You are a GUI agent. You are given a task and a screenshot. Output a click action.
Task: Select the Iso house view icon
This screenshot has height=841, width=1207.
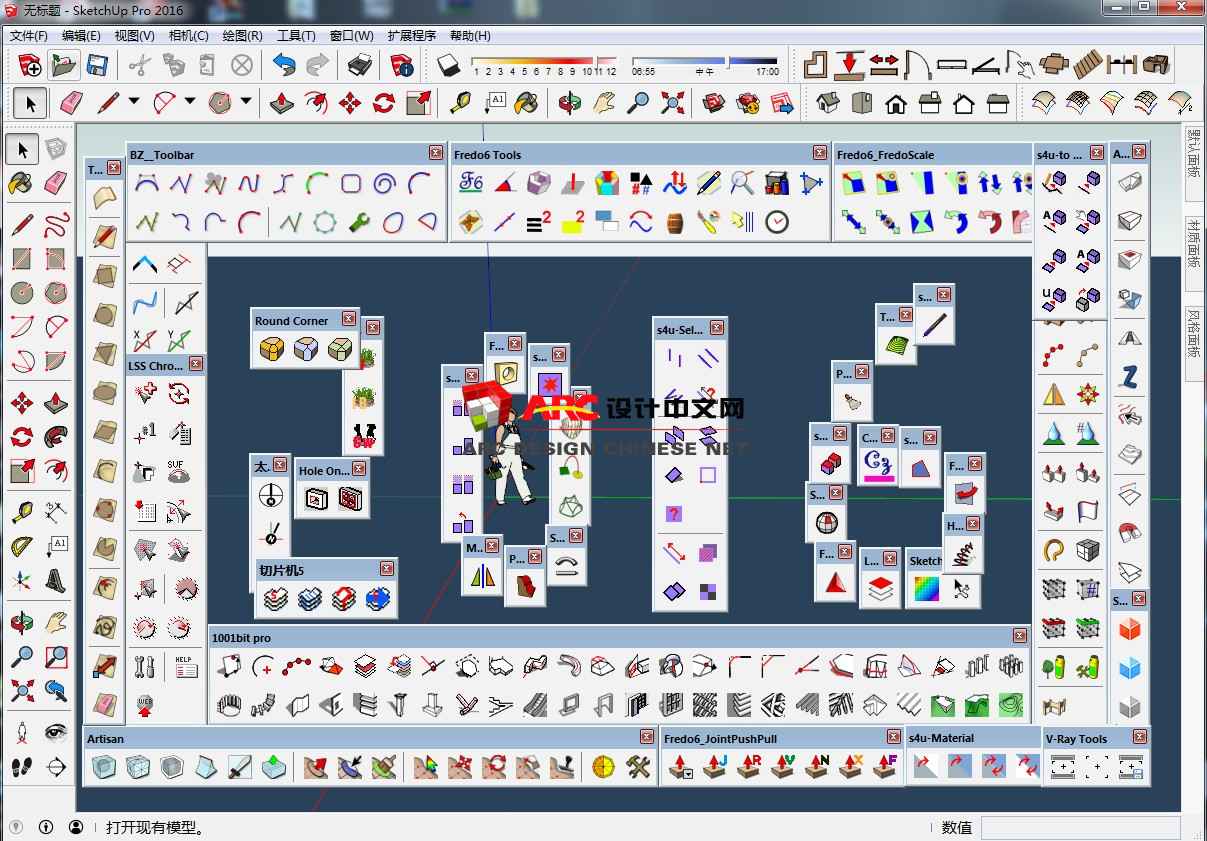(x=828, y=102)
